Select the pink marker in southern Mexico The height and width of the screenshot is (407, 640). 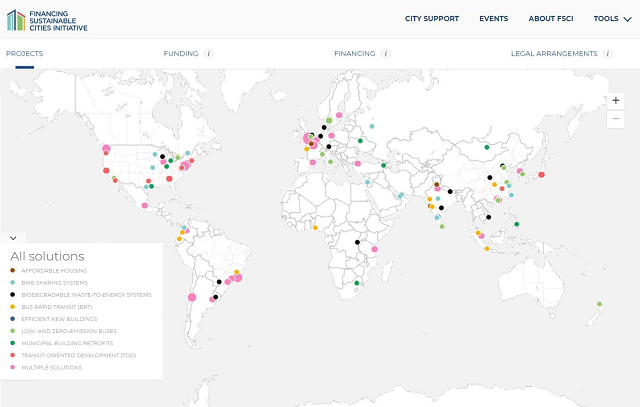[144, 205]
